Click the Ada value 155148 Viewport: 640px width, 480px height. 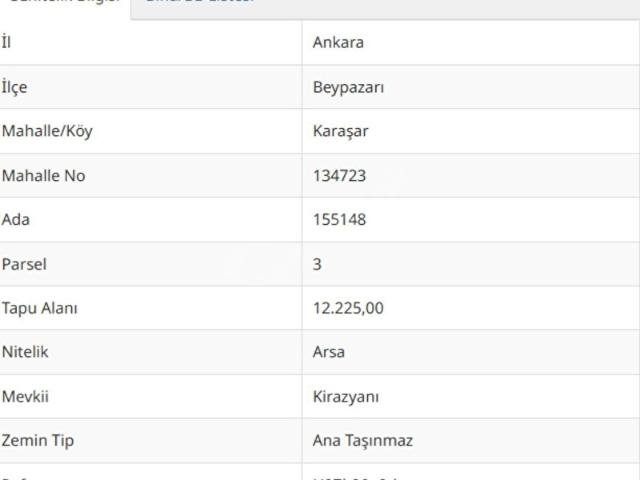[339, 220]
